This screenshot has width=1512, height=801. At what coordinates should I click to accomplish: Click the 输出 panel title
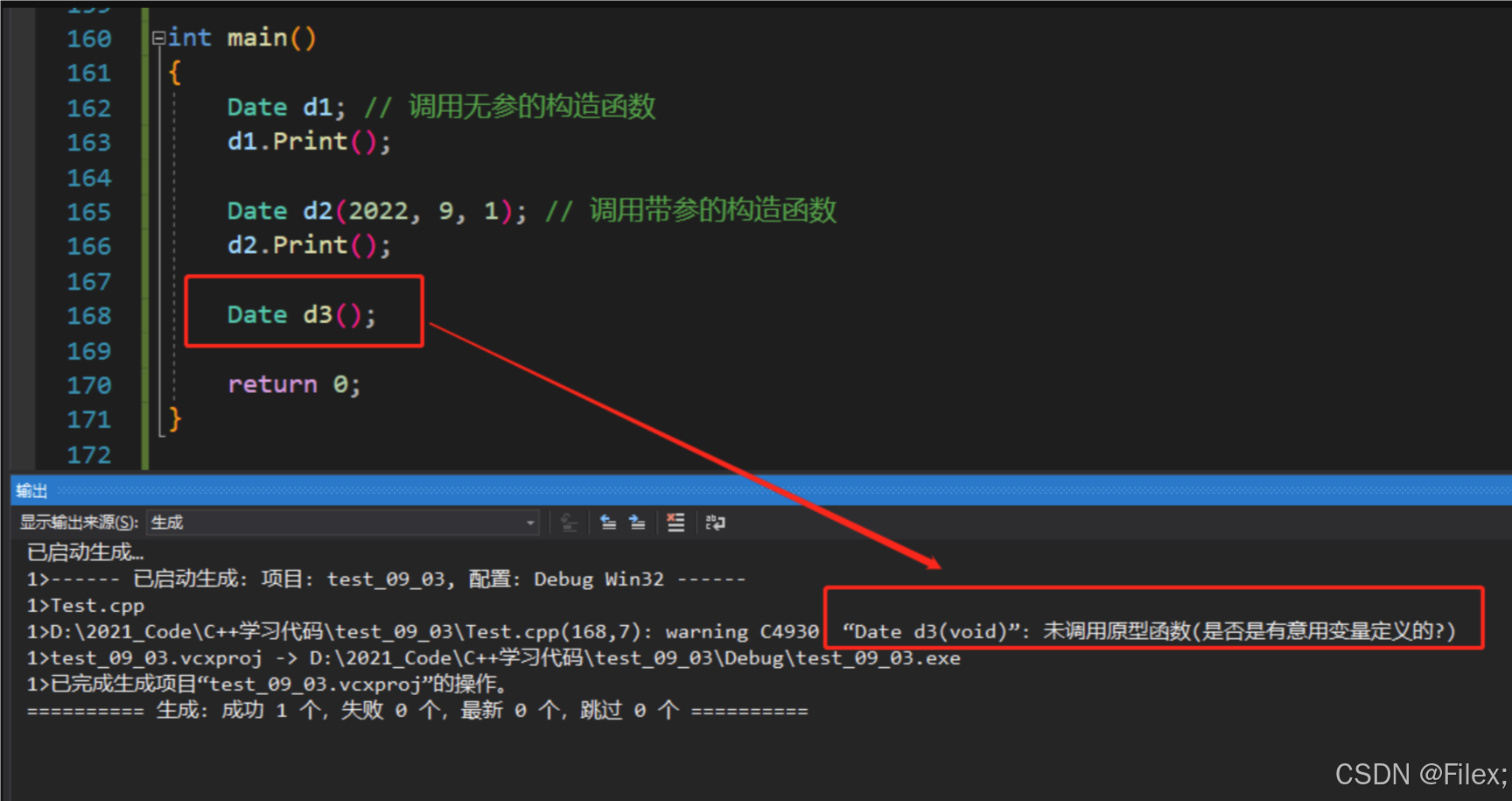click(31, 491)
